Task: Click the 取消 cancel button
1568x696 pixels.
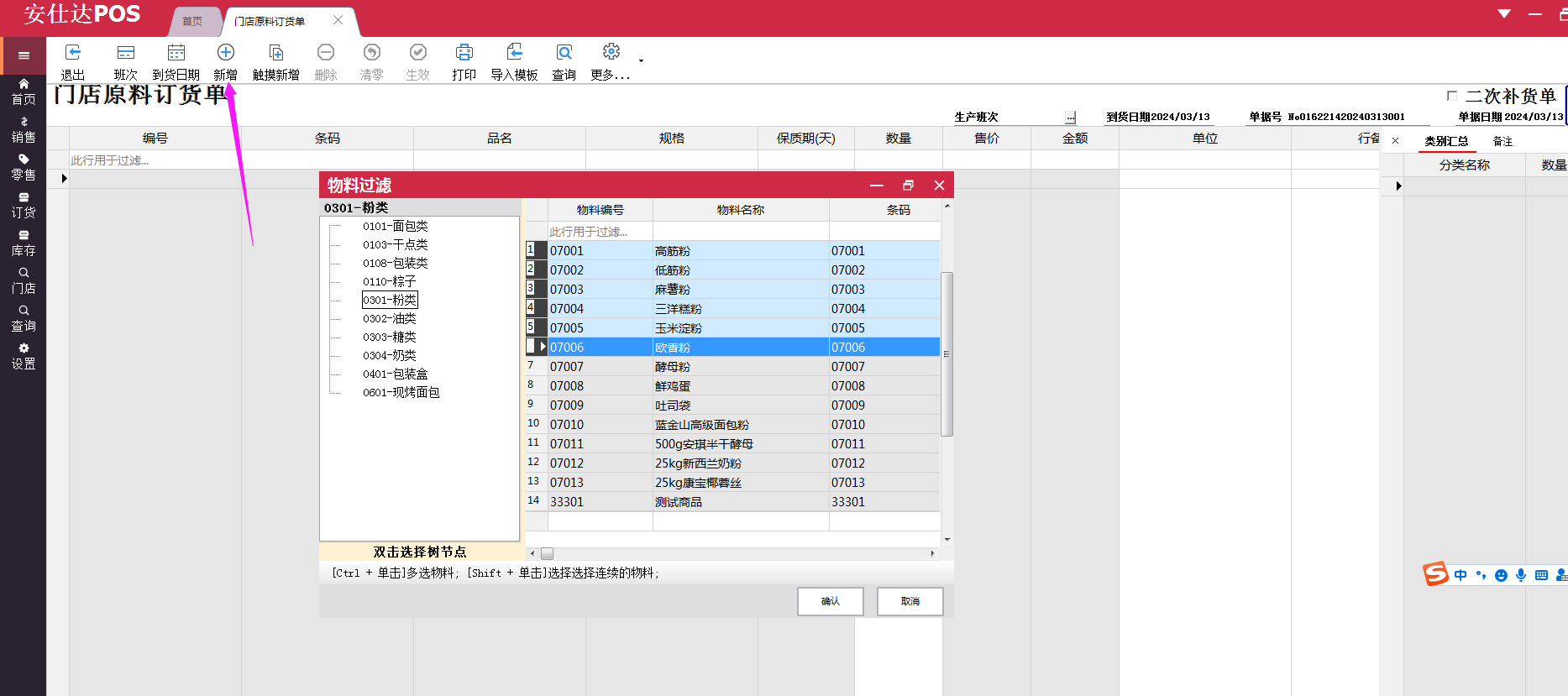Action: (x=910, y=601)
